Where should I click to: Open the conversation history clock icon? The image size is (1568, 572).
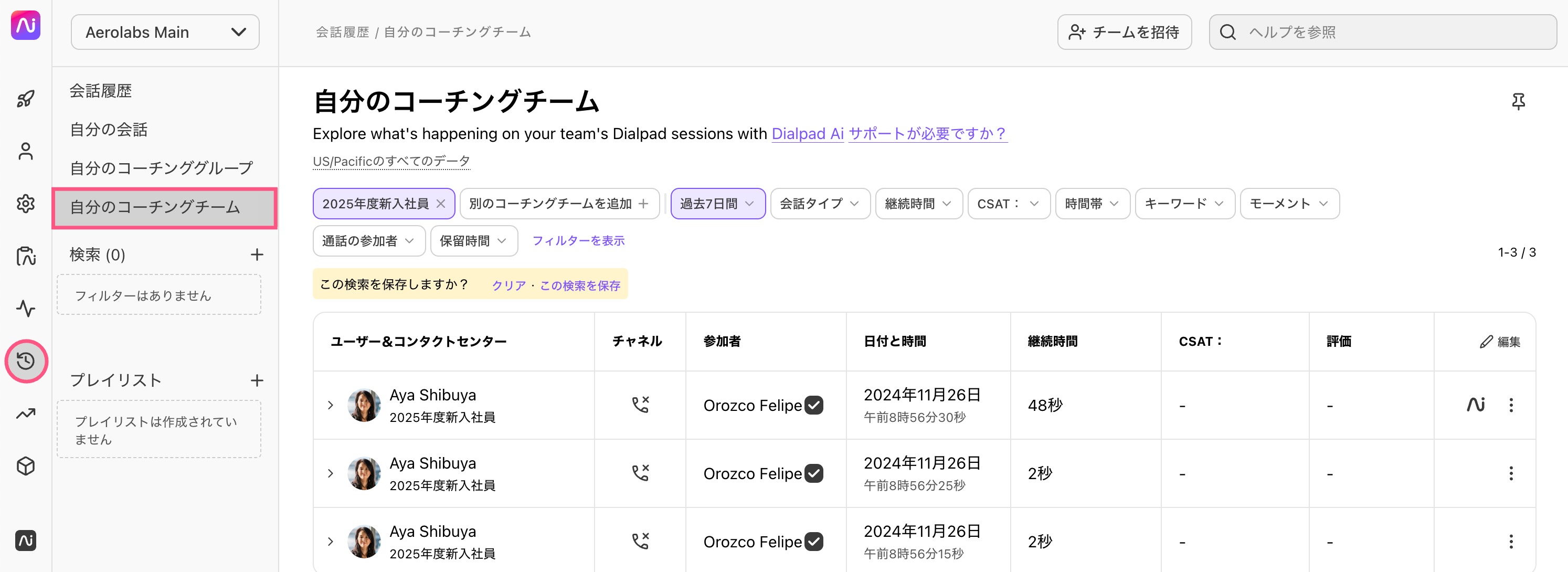26,361
